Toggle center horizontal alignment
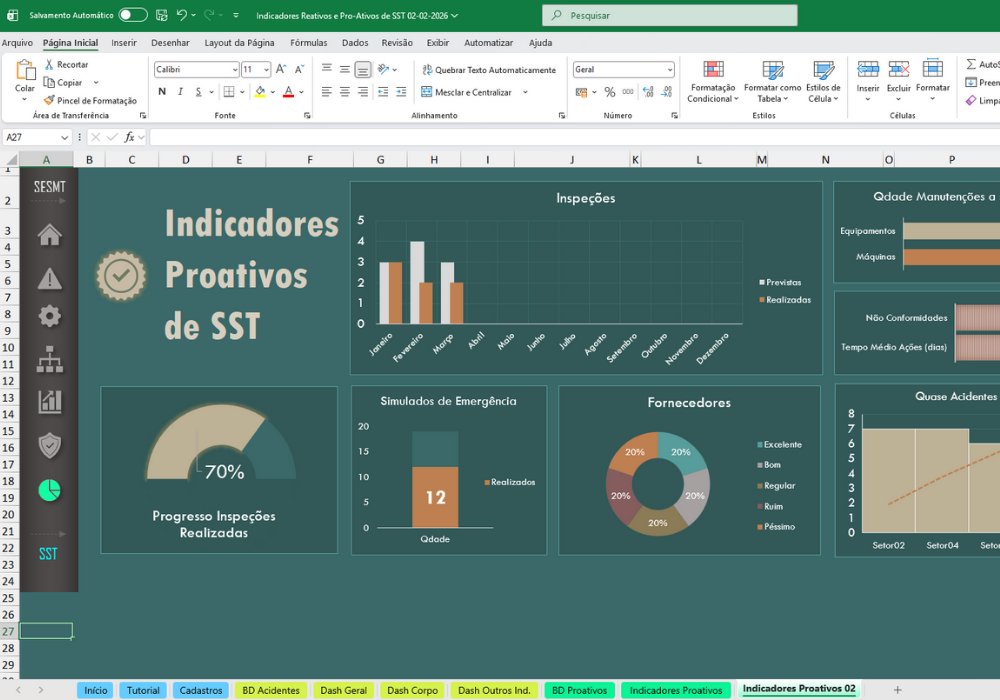The image size is (1000, 700). [344, 92]
